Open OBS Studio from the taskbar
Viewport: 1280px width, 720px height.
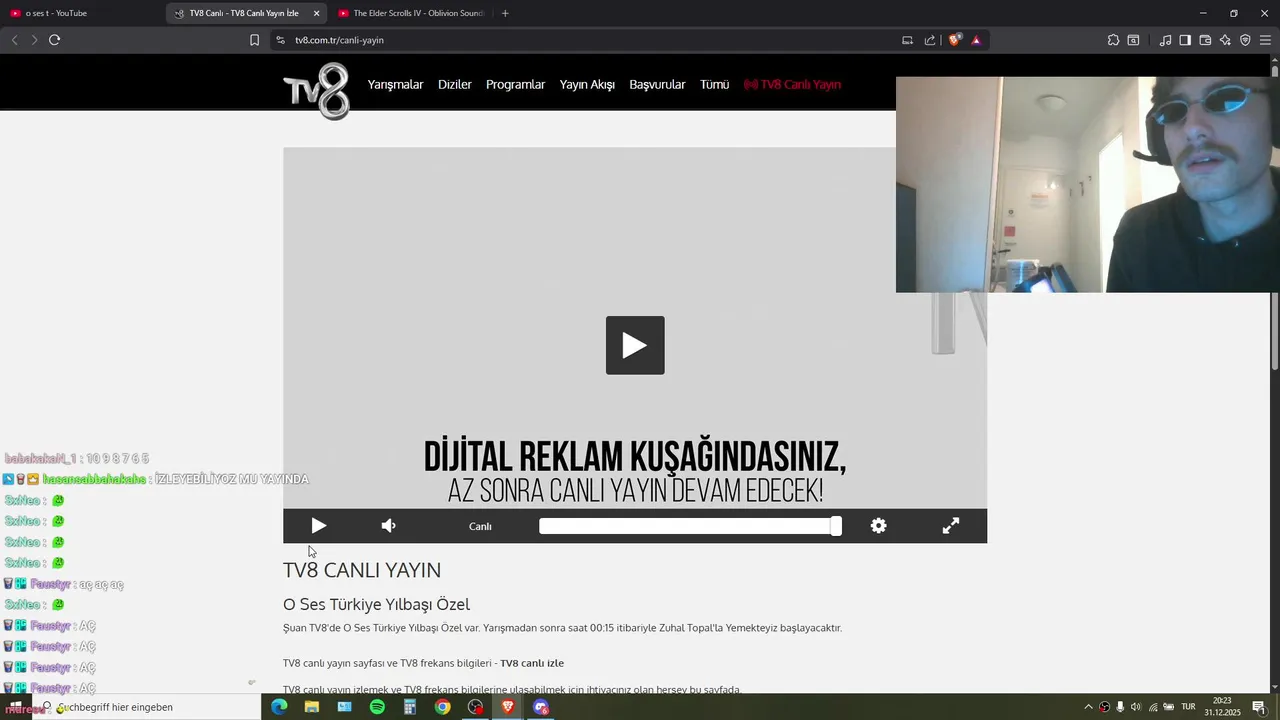pos(475,707)
